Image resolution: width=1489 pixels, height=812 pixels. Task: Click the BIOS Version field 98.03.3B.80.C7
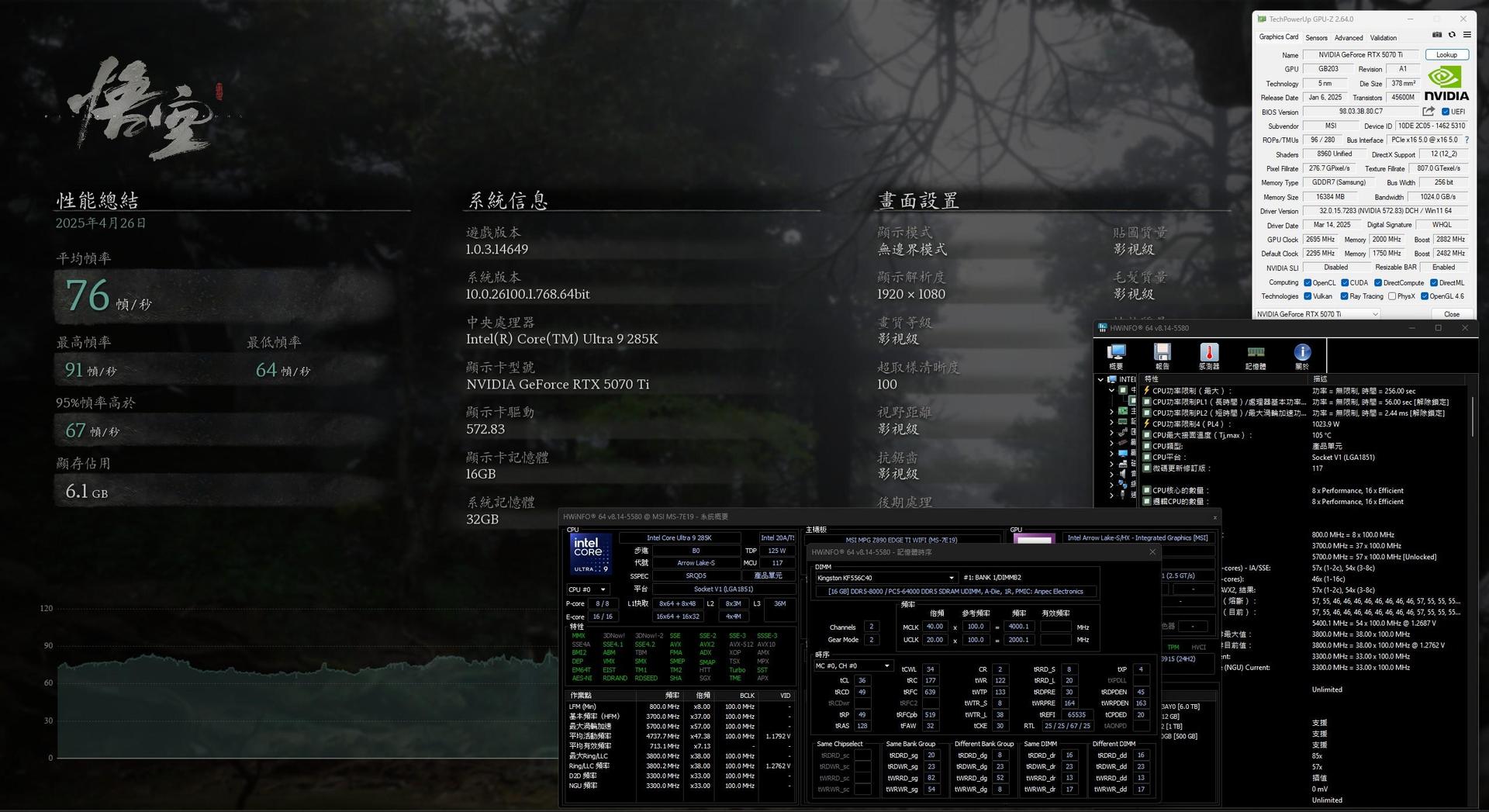click(1360, 112)
